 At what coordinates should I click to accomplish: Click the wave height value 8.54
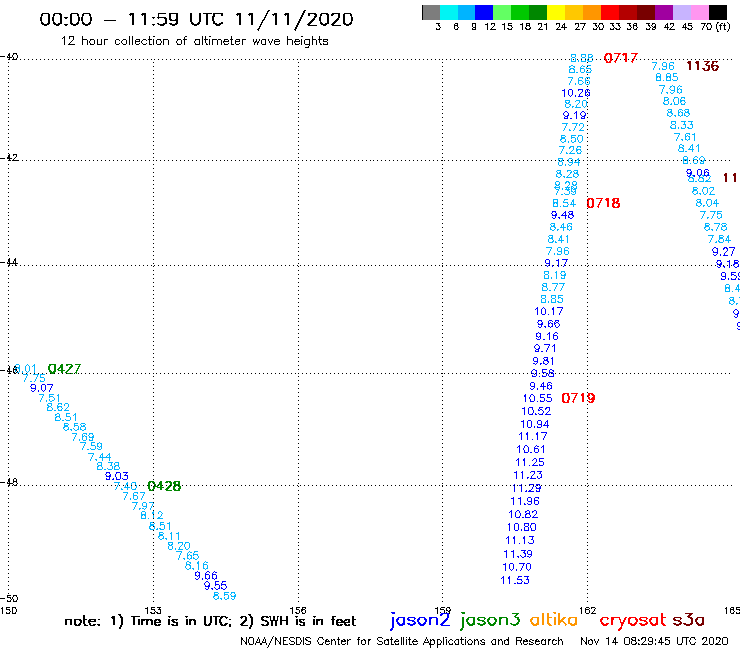564,203
